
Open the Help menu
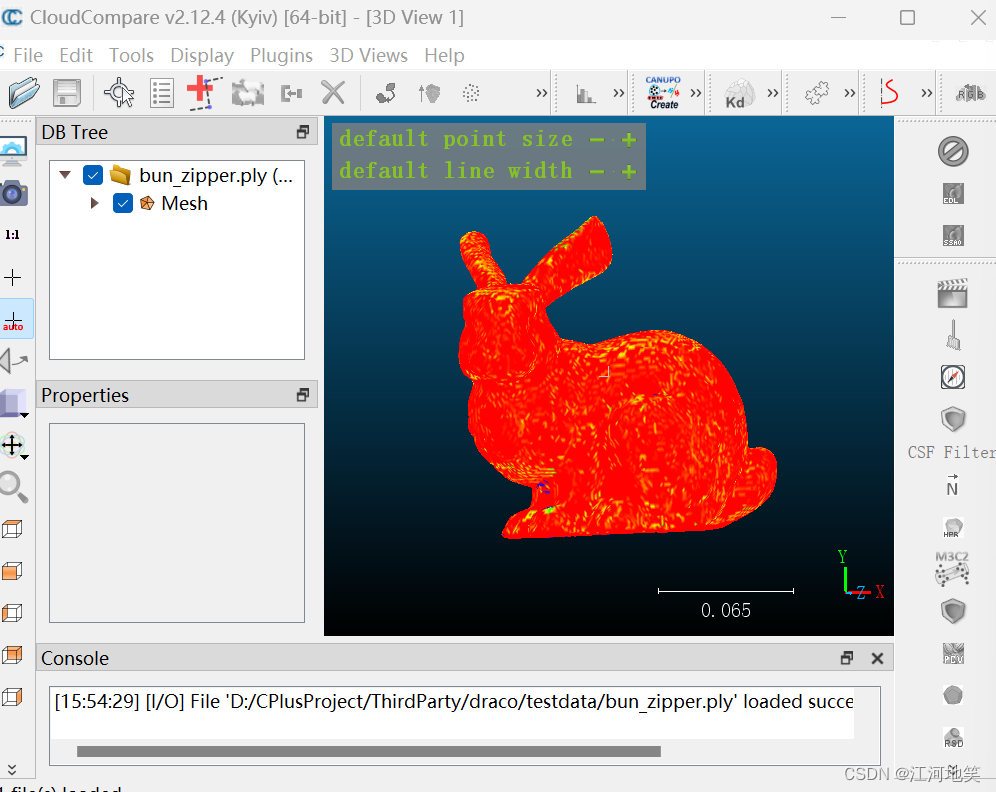tap(445, 55)
